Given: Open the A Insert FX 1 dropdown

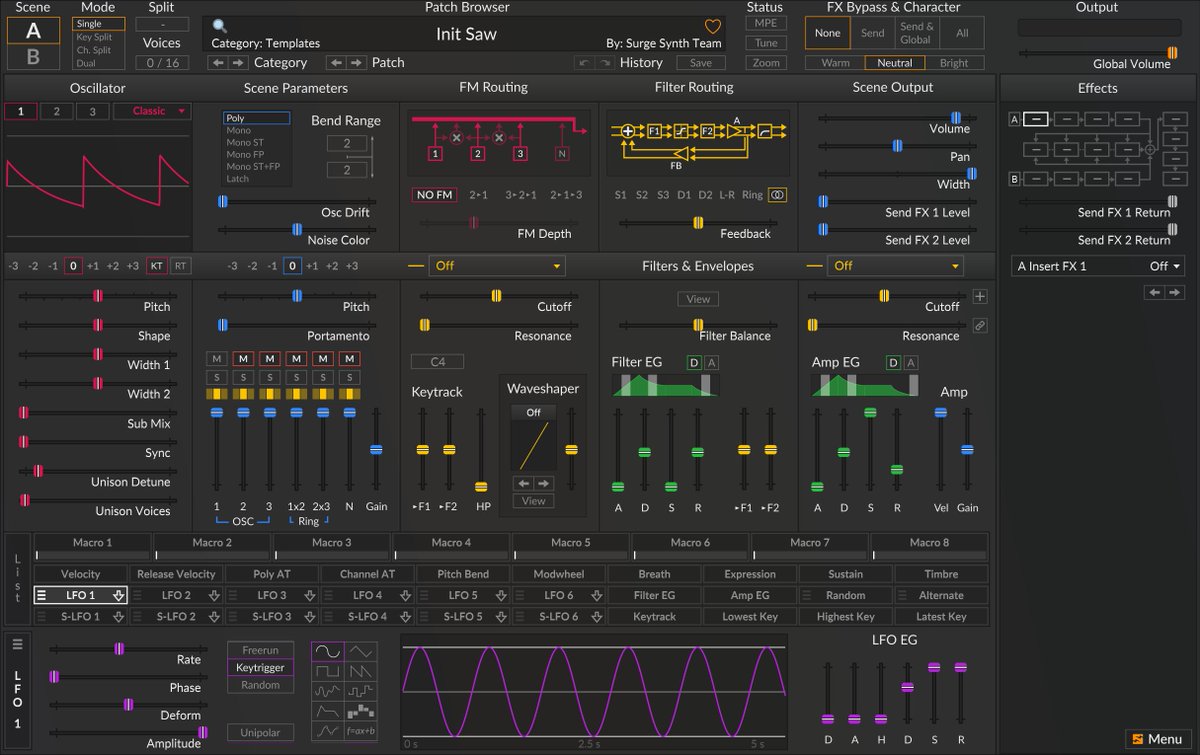Looking at the screenshot, I should pyautogui.click(x=1098, y=266).
